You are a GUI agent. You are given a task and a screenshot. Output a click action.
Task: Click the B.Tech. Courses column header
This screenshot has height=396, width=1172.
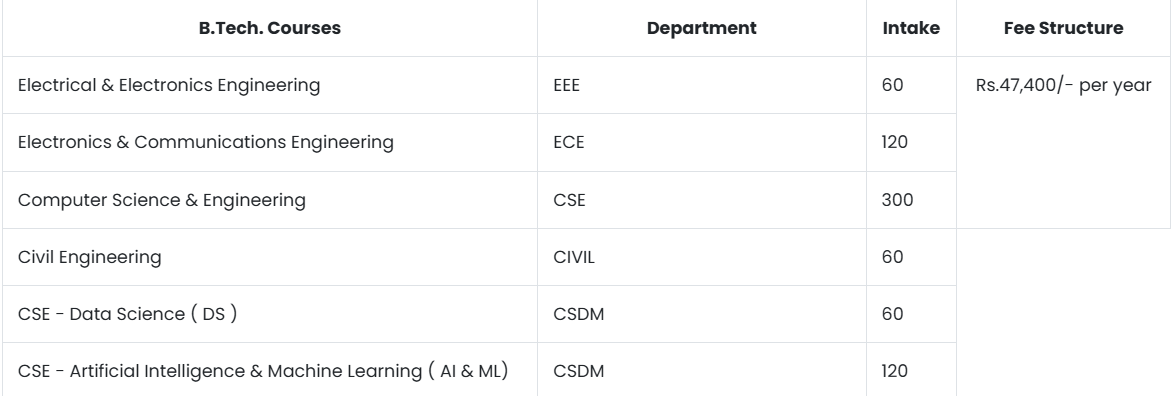coord(270,28)
